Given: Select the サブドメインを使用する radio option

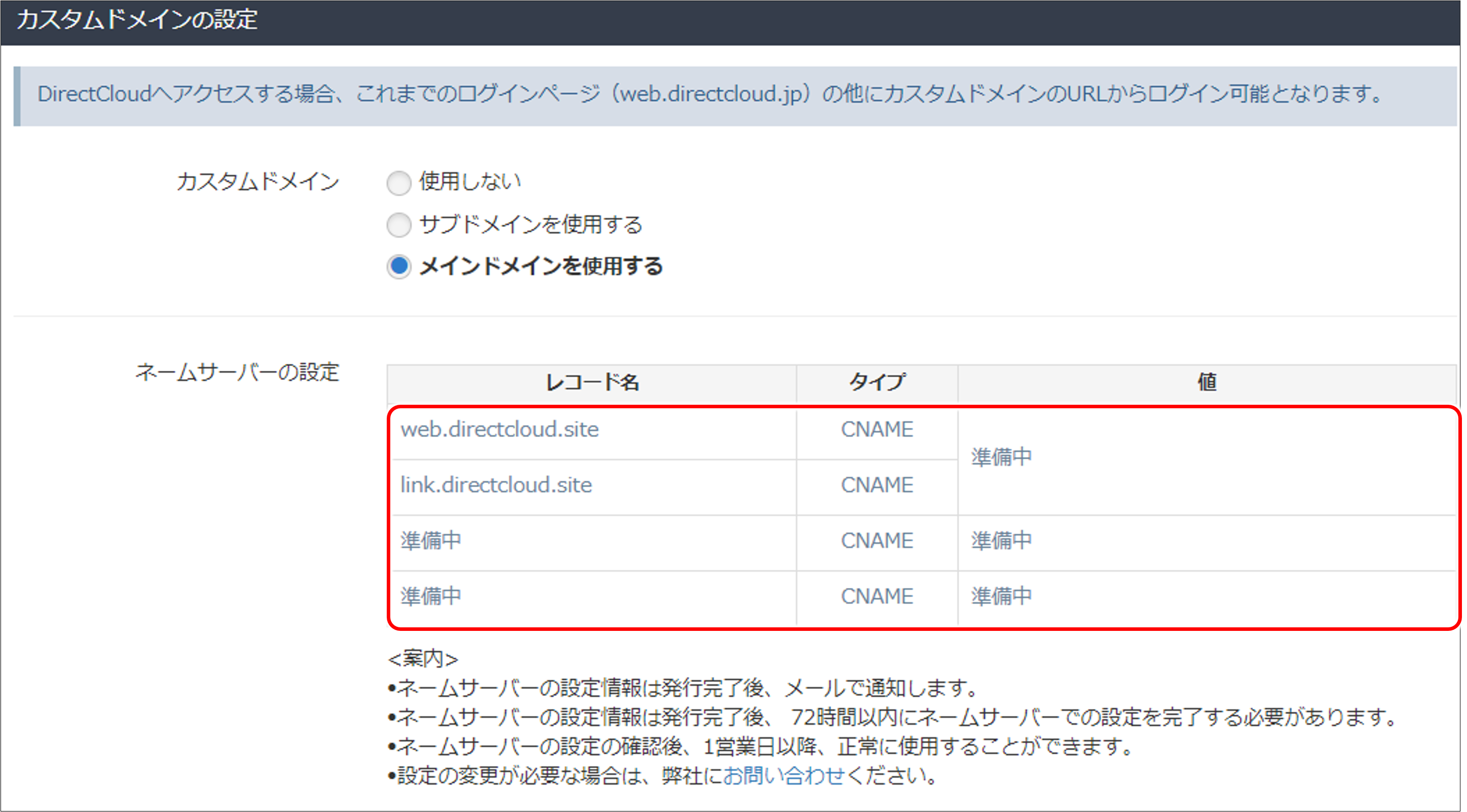Looking at the screenshot, I should [399, 225].
